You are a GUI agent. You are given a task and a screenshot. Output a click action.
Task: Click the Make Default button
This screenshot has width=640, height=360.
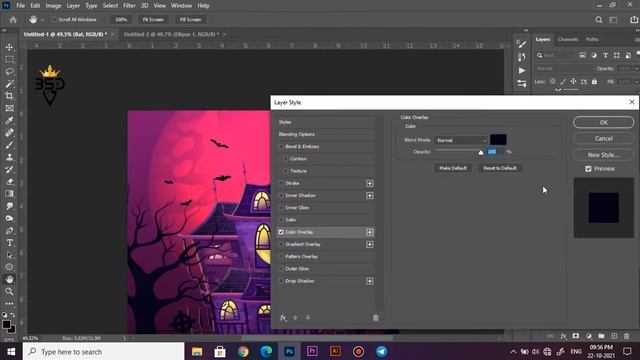click(453, 168)
